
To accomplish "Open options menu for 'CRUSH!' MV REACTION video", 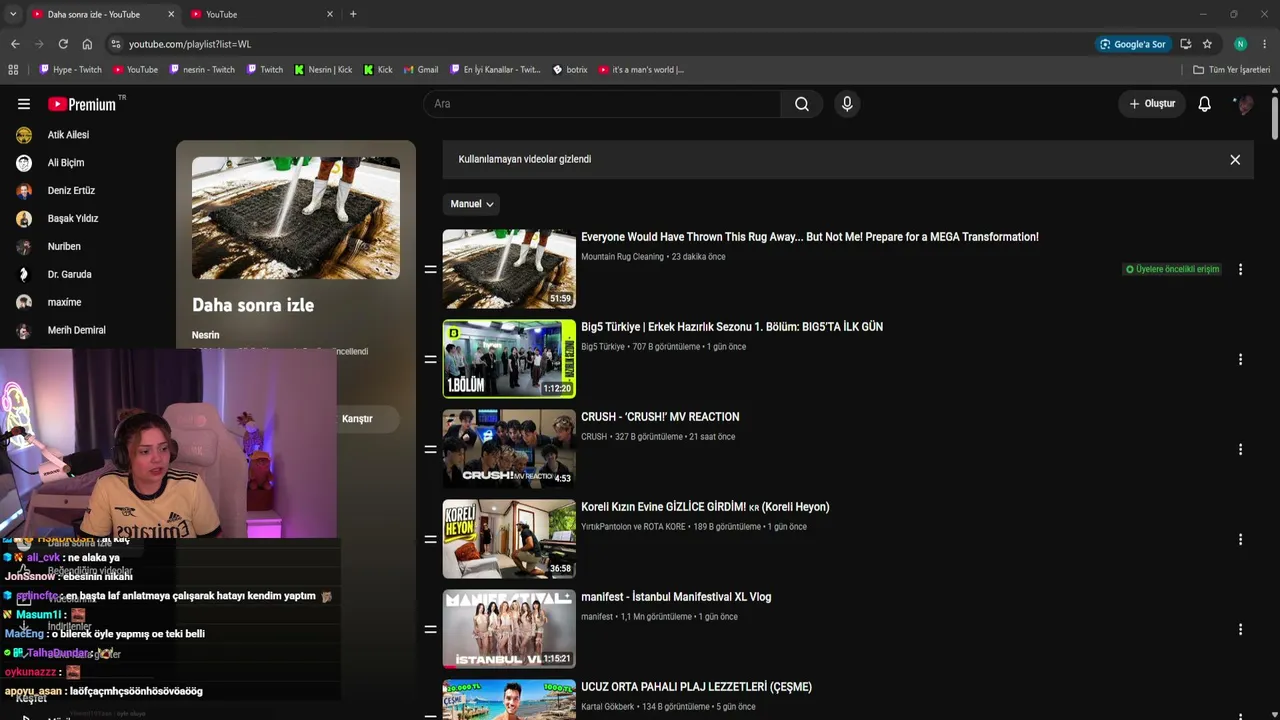I will (1240, 450).
